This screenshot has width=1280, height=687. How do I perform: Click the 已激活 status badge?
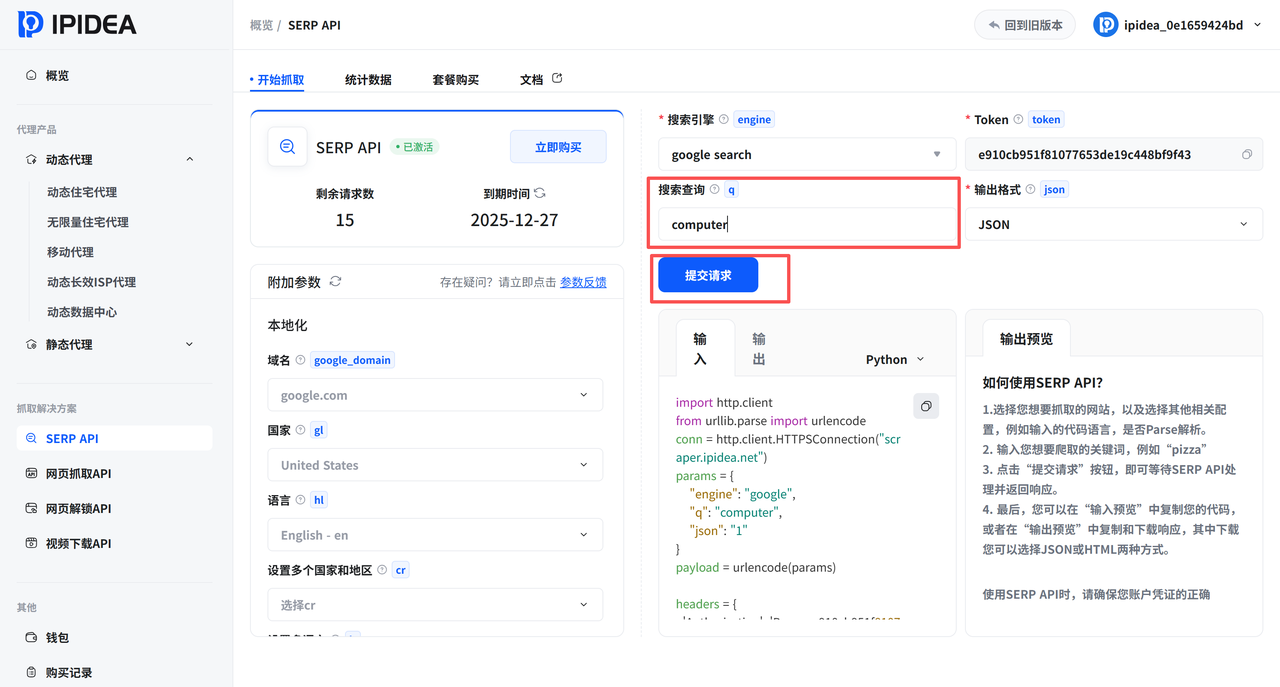pos(415,147)
